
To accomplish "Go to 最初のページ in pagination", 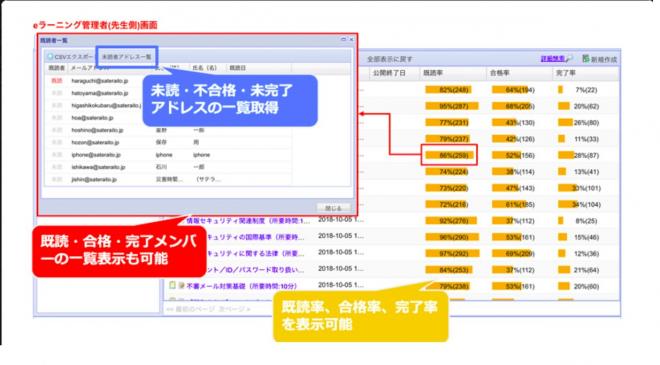I will point(191,309).
